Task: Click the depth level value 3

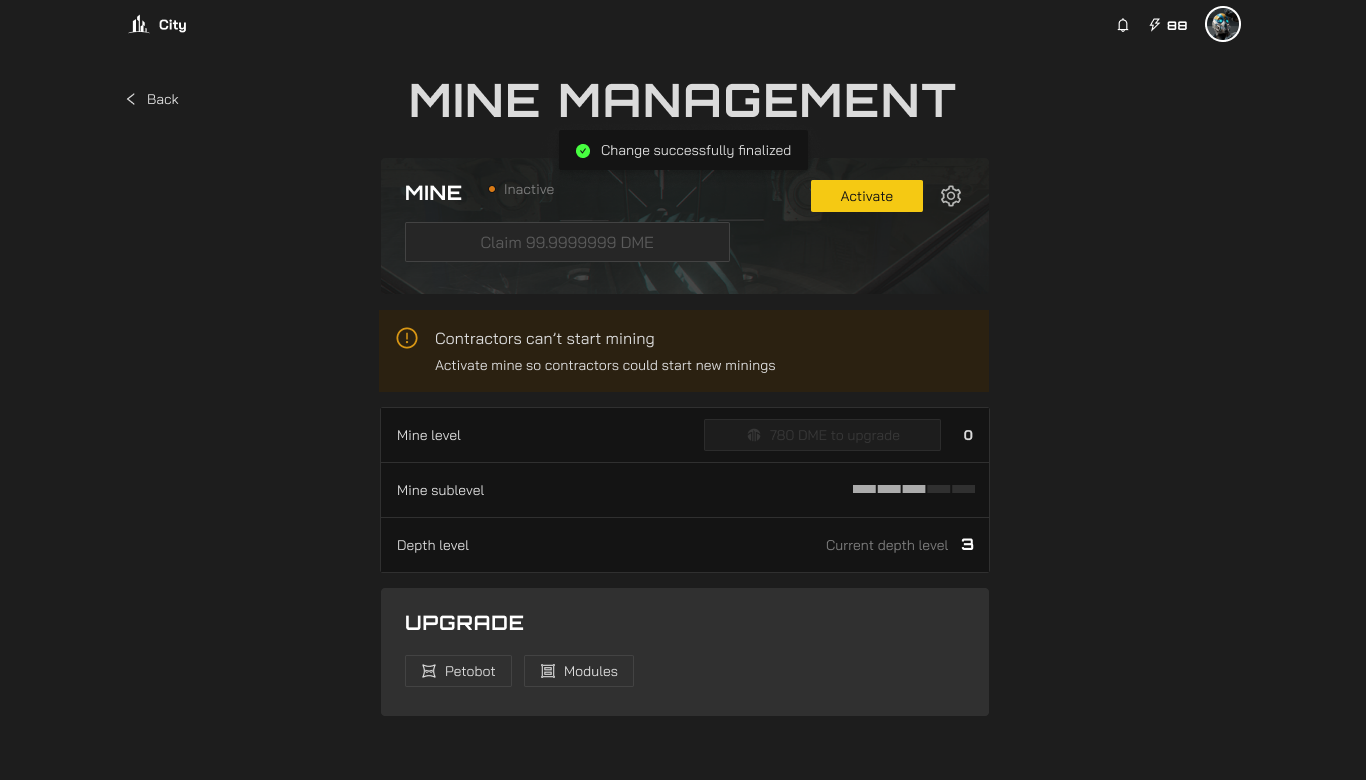Action: coord(968,545)
